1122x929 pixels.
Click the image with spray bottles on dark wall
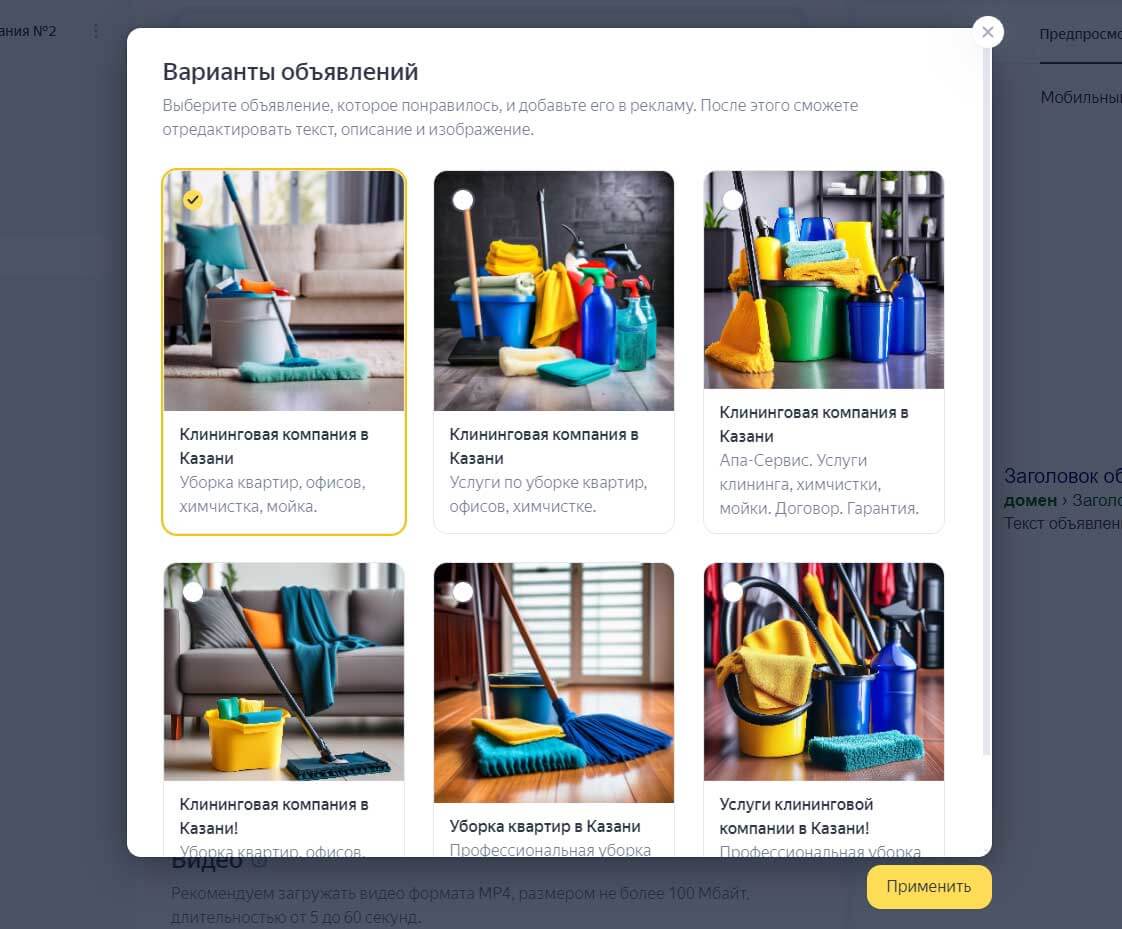[x=554, y=291]
